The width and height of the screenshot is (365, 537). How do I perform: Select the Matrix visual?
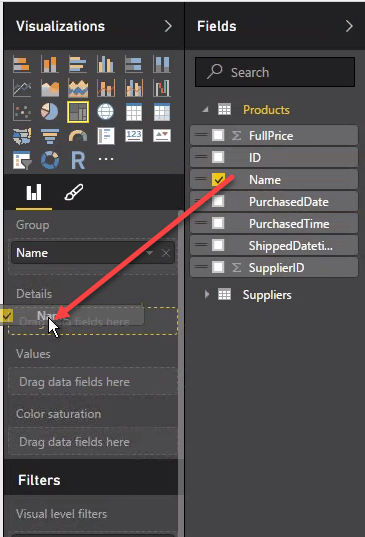162,112
